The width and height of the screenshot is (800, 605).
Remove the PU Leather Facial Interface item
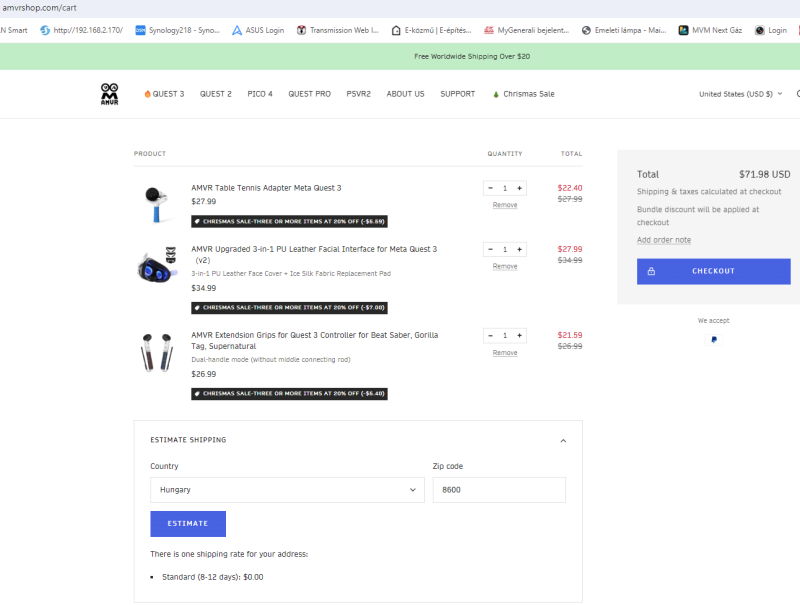click(x=505, y=266)
